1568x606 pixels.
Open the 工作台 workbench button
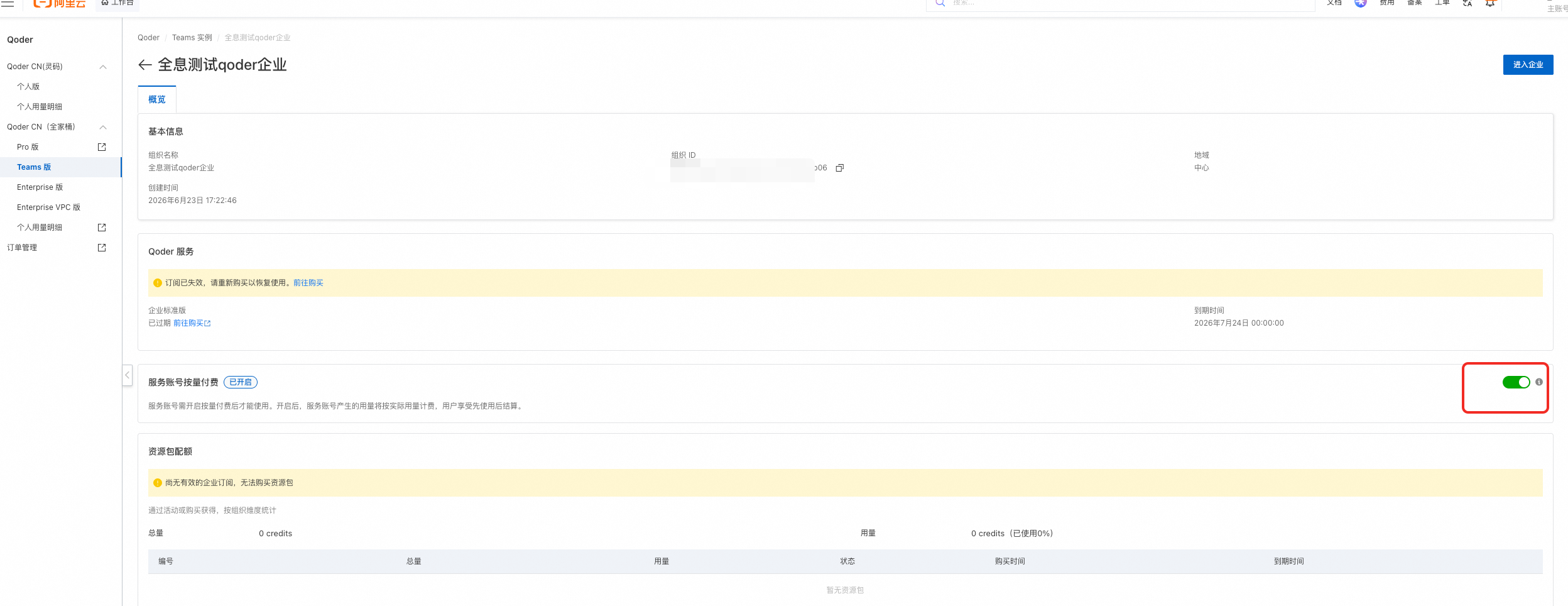pyautogui.click(x=117, y=3)
